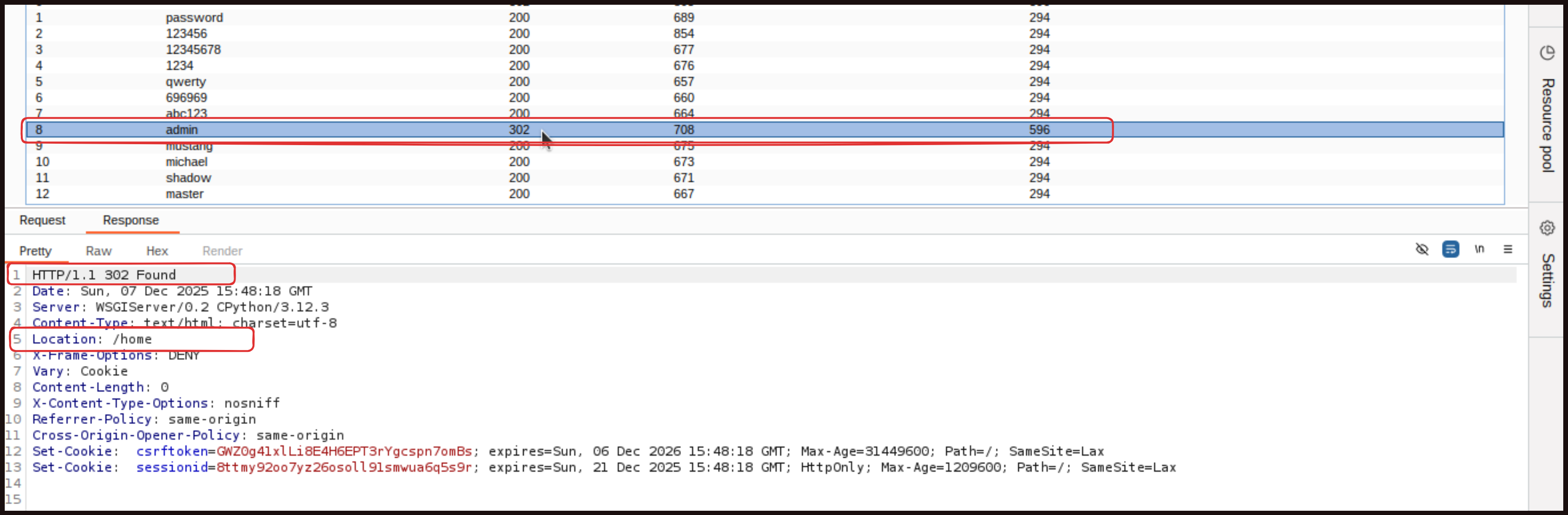Select the Hex view tab
Viewport: 1568px width, 515px height.
click(x=157, y=251)
